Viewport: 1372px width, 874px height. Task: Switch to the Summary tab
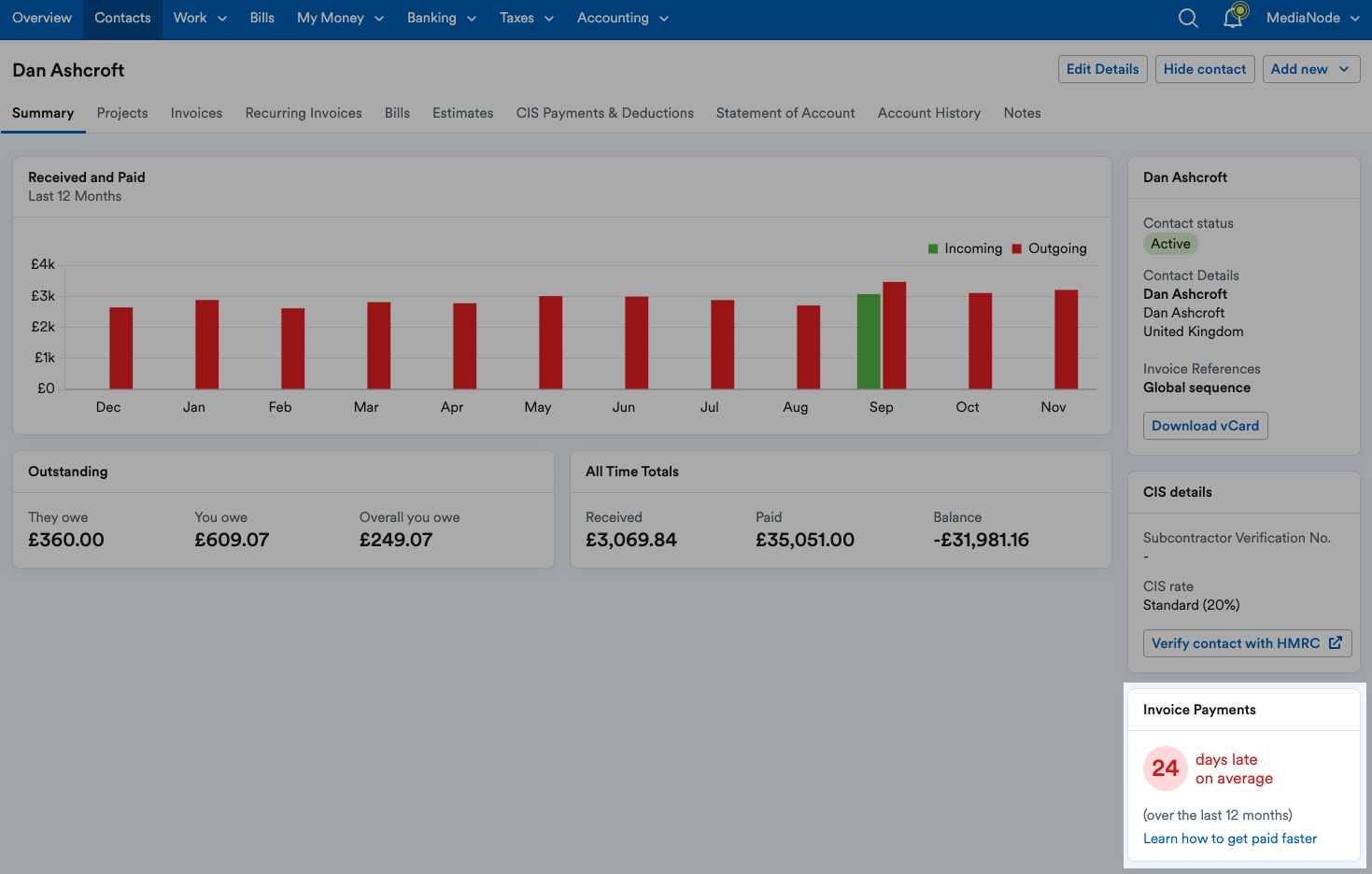[x=43, y=113]
